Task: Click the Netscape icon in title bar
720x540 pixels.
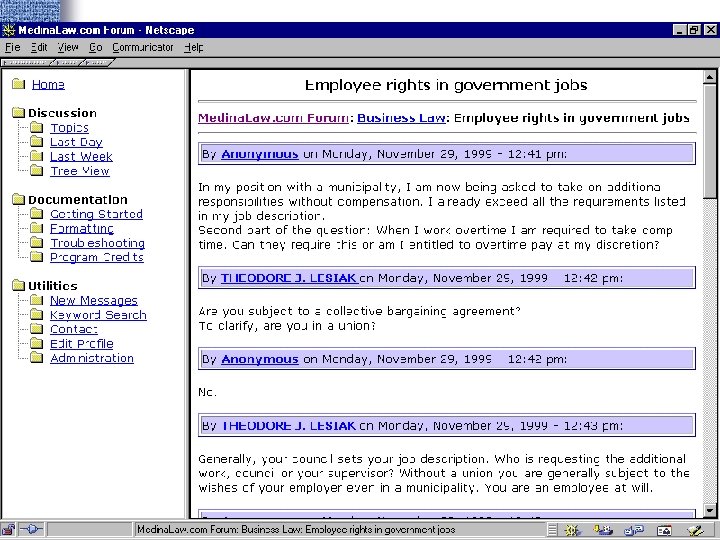Action: 9,30
